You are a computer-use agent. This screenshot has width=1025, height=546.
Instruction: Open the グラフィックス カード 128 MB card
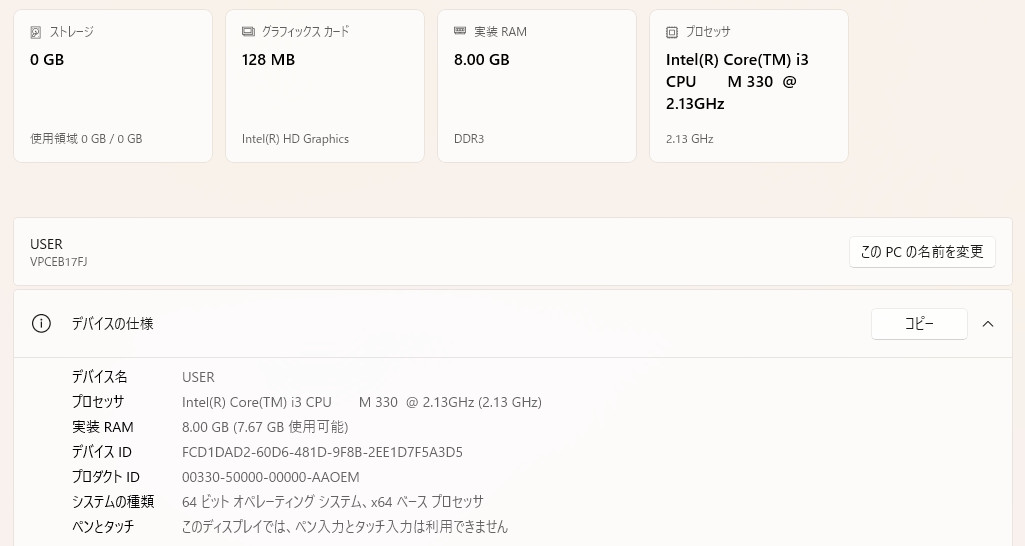coord(325,86)
